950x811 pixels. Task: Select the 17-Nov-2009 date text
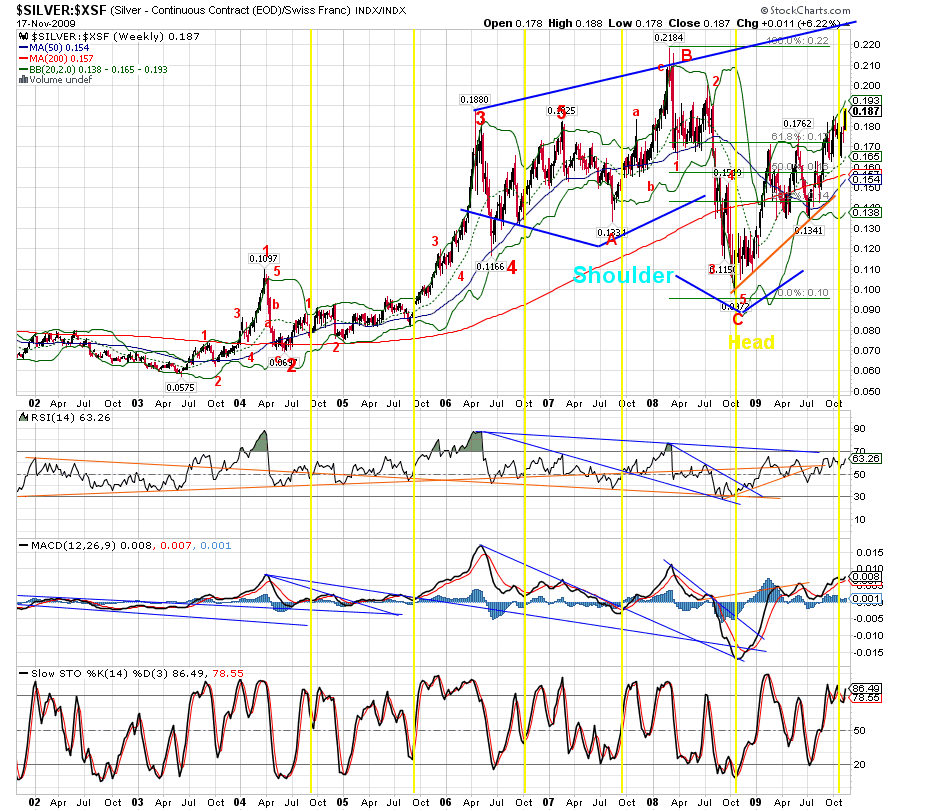point(46,23)
